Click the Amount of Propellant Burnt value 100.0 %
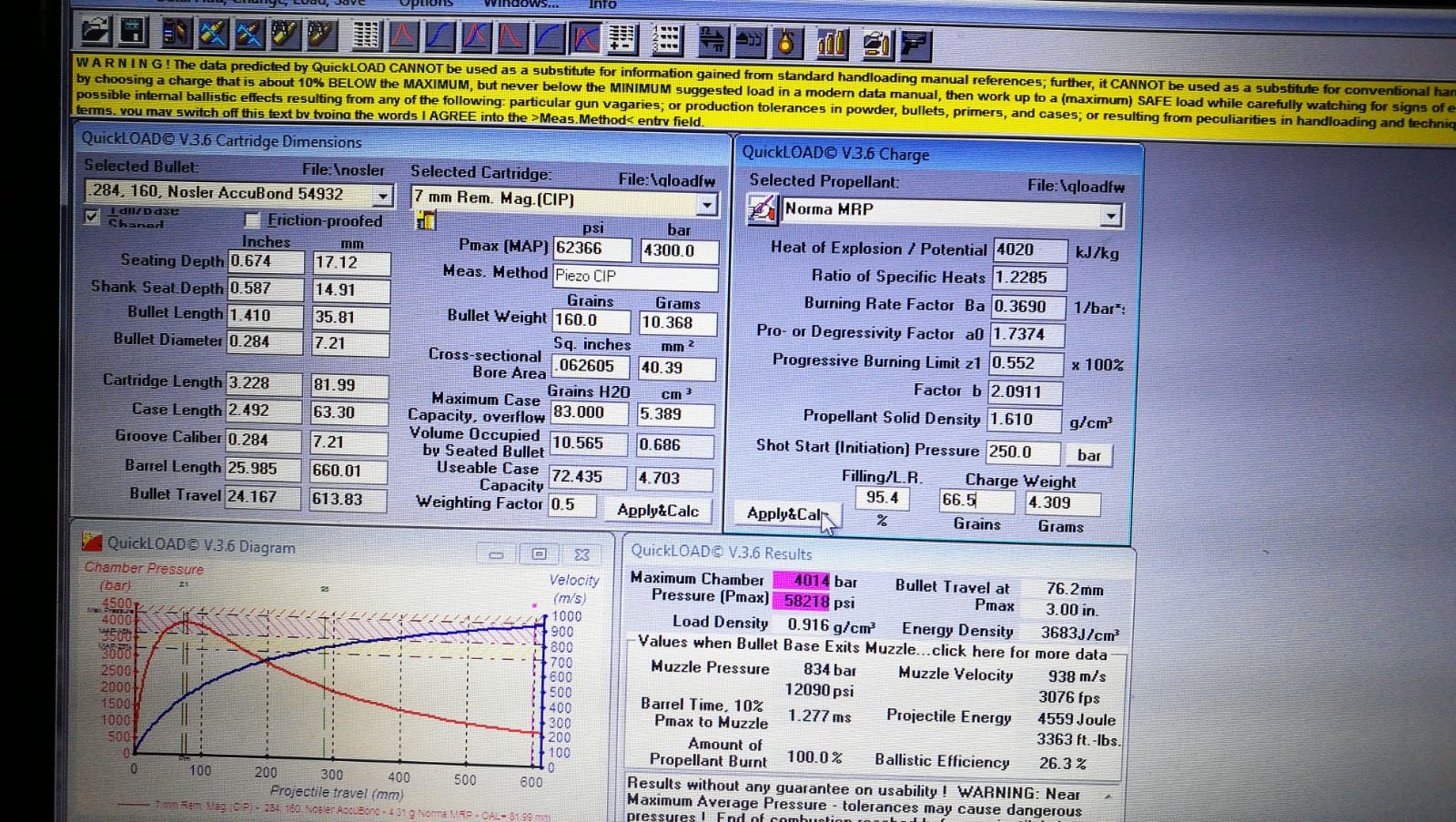The image size is (1456, 822). coord(814,758)
